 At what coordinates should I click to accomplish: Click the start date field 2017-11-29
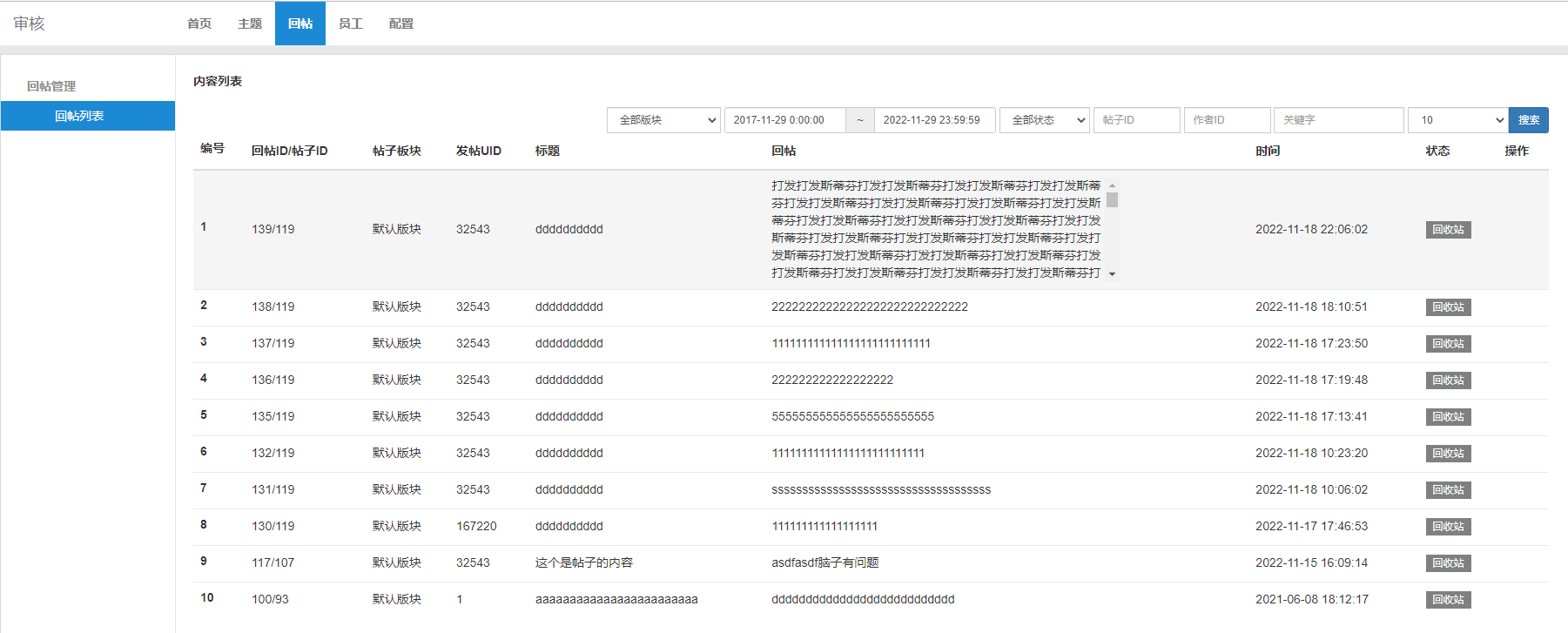click(x=784, y=120)
